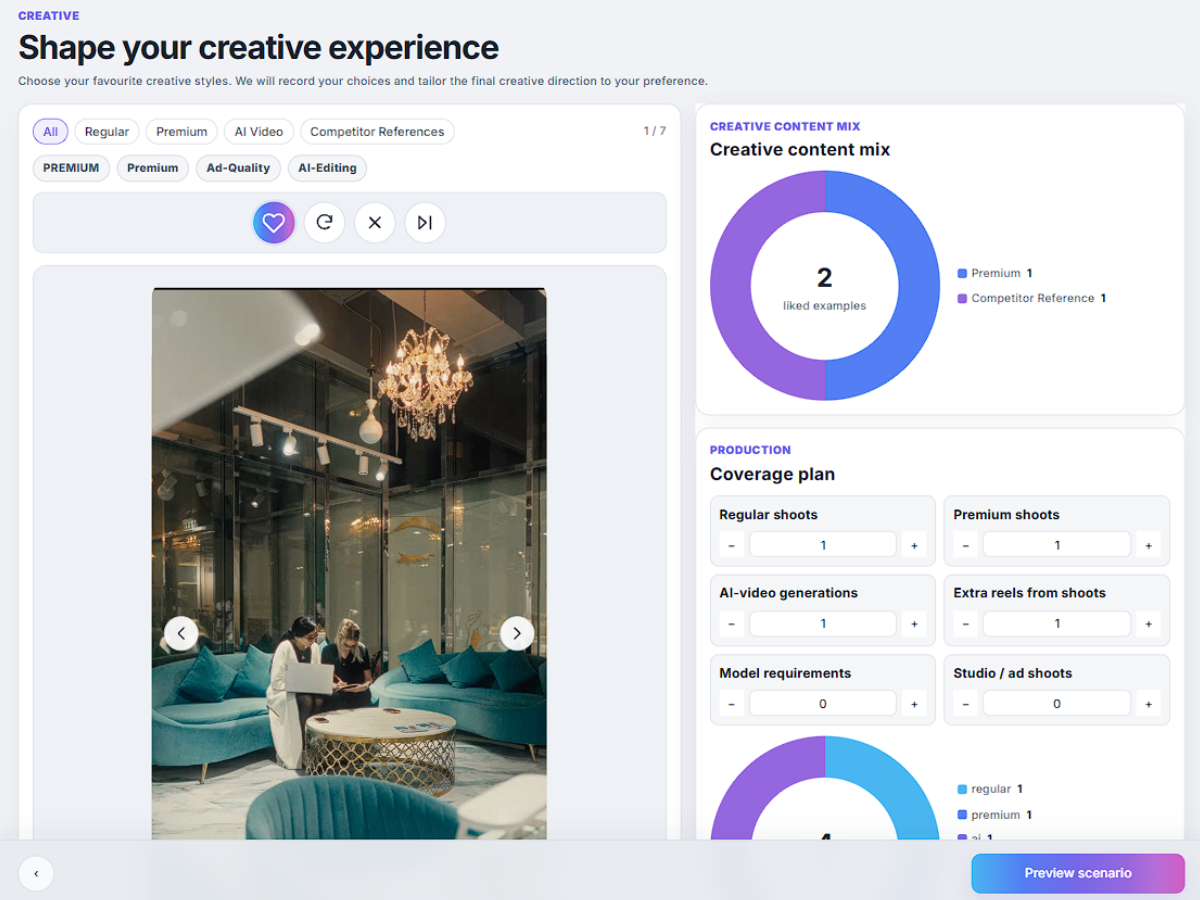Dismiss the creative with the X icon

coord(375,223)
